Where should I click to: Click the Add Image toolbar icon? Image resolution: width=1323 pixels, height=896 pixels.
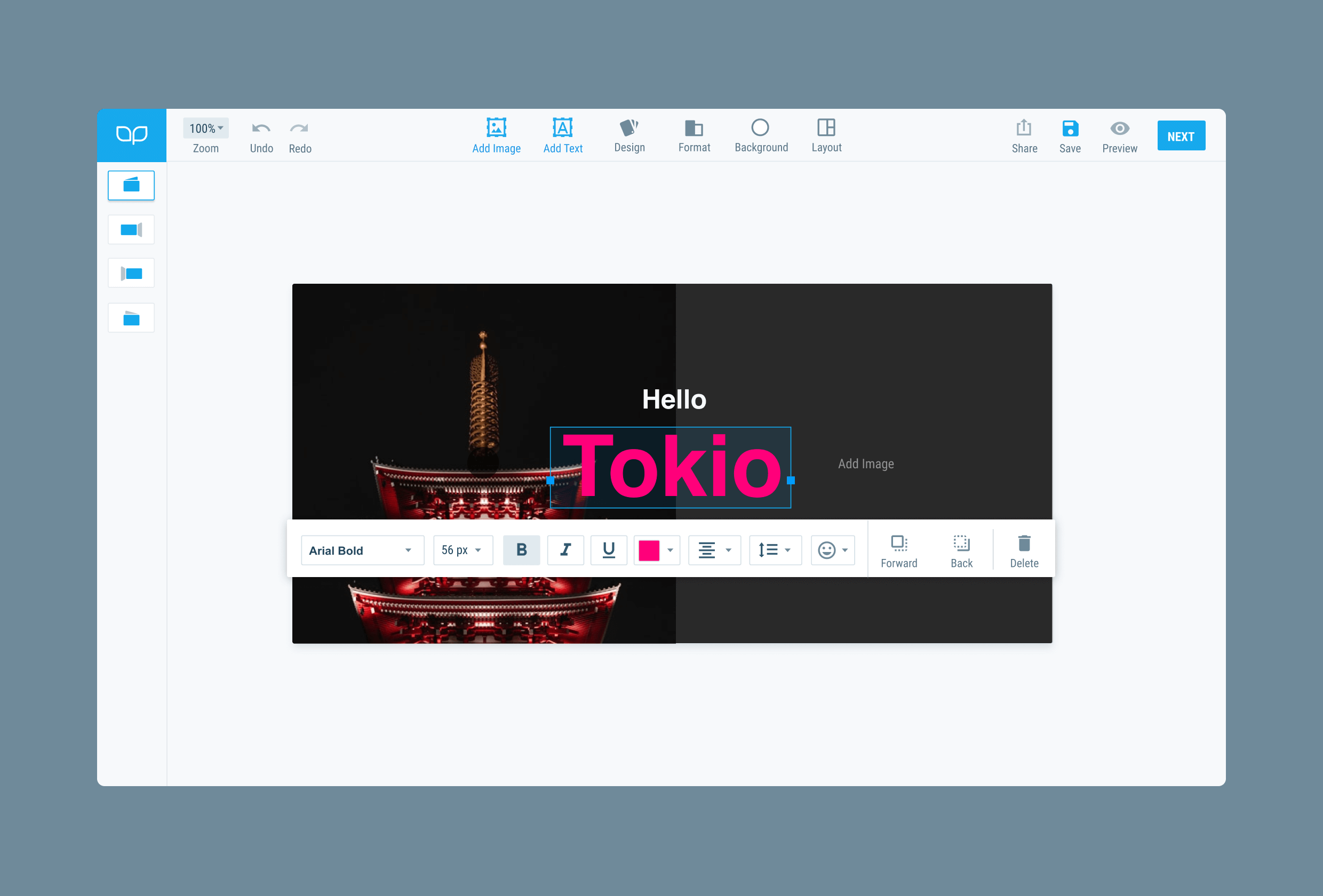[496, 127]
